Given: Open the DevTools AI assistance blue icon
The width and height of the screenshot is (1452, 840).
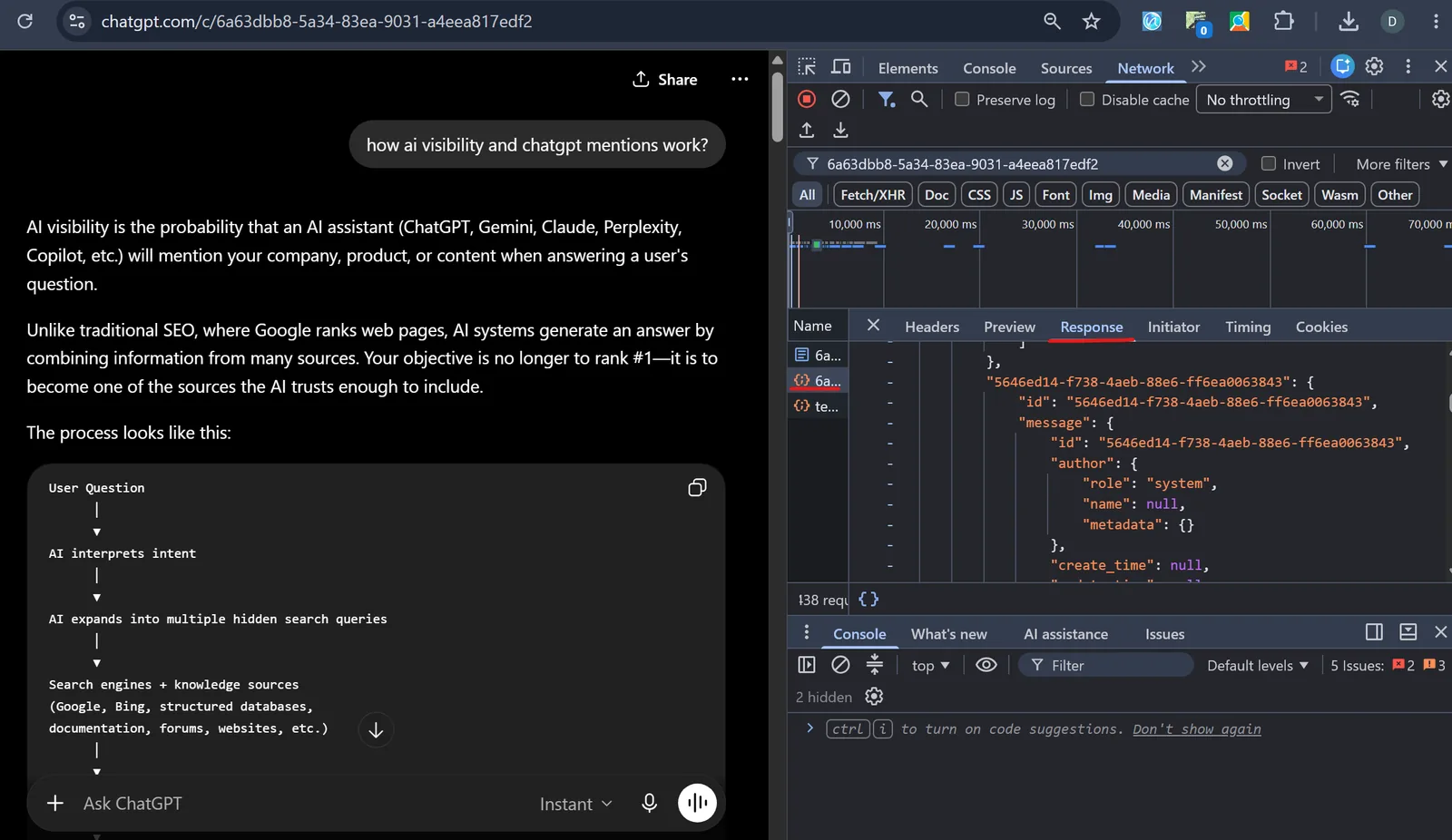Looking at the screenshot, I should pyautogui.click(x=1342, y=66).
